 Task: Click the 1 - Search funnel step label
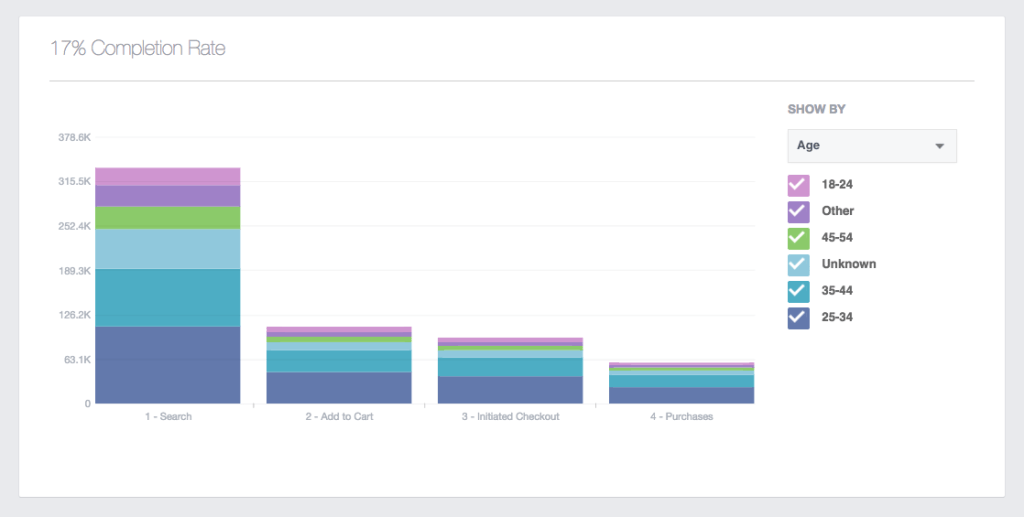168,416
